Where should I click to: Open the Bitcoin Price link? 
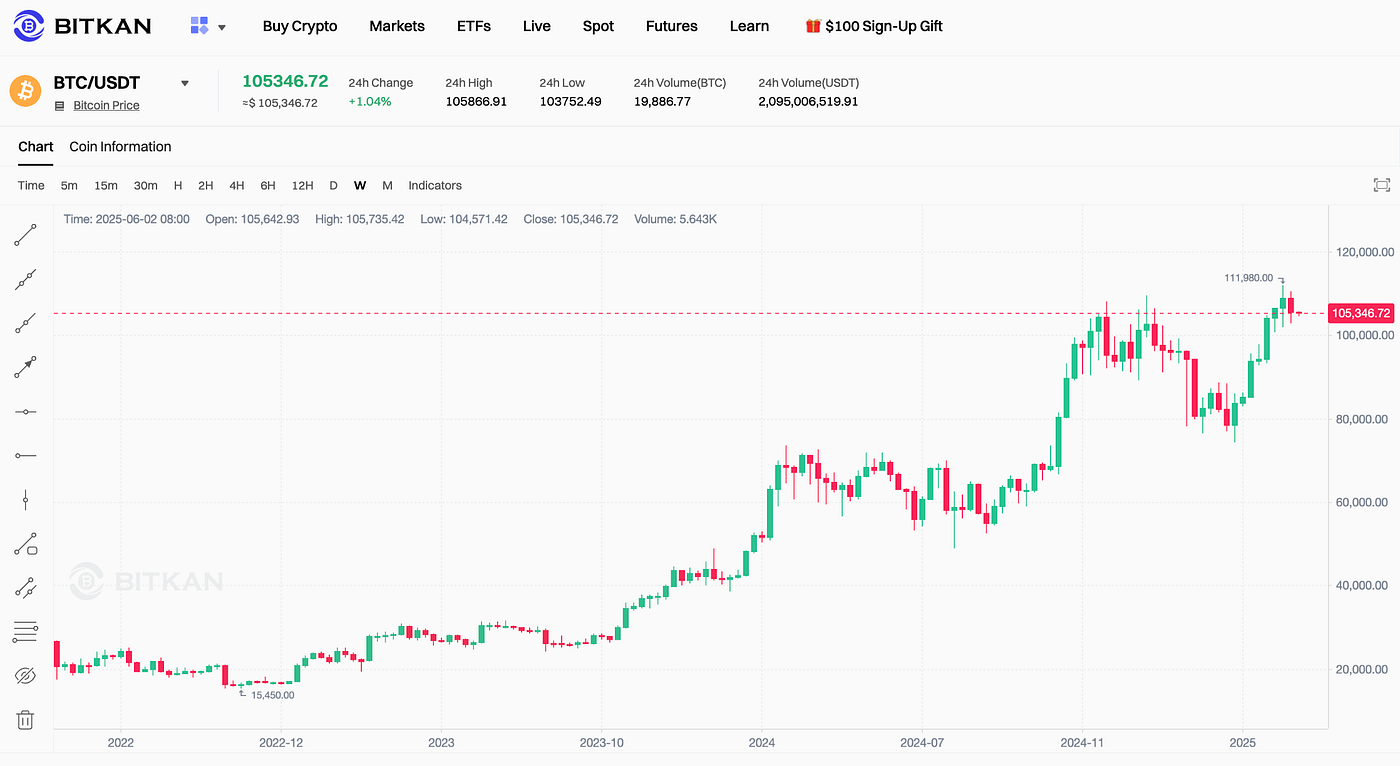(106, 105)
